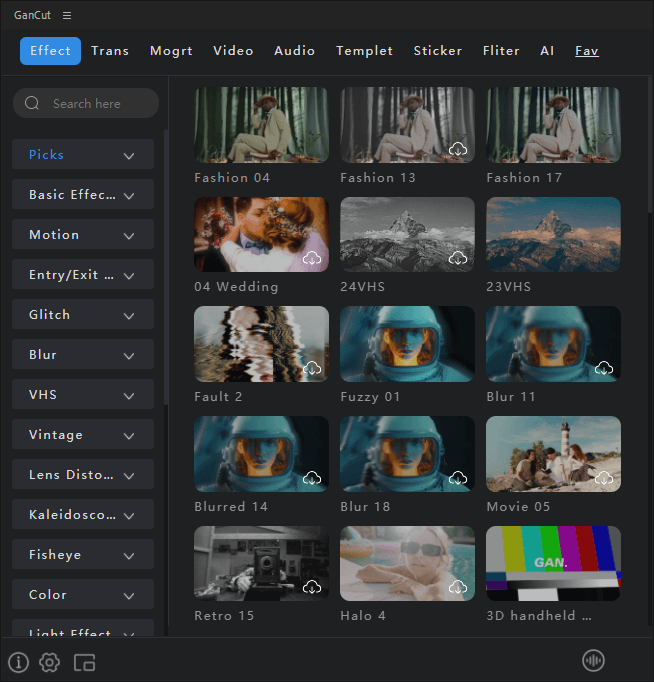Switch to the Mogrt tab

[x=171, y=51]
